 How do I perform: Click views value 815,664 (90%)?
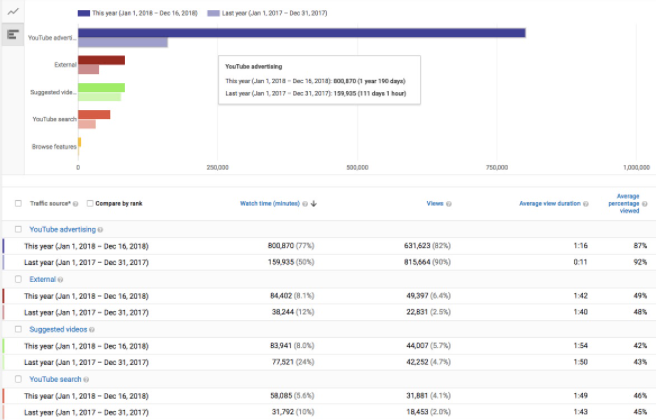click(x=427, y=262)
